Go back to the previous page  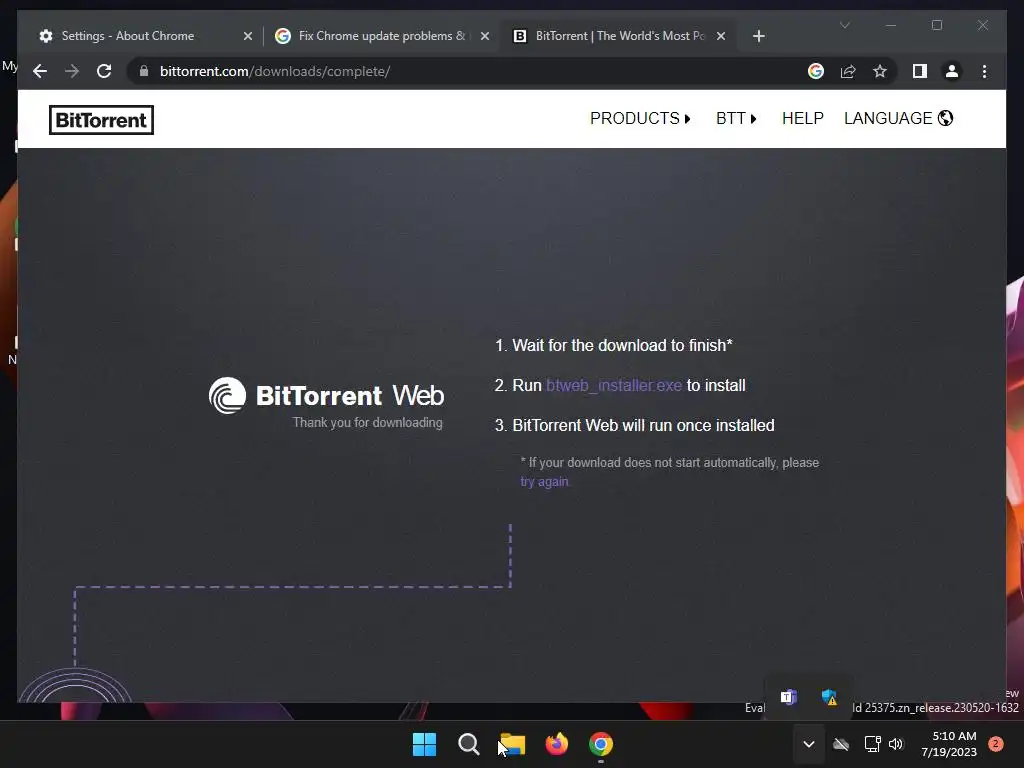point(40,71)
